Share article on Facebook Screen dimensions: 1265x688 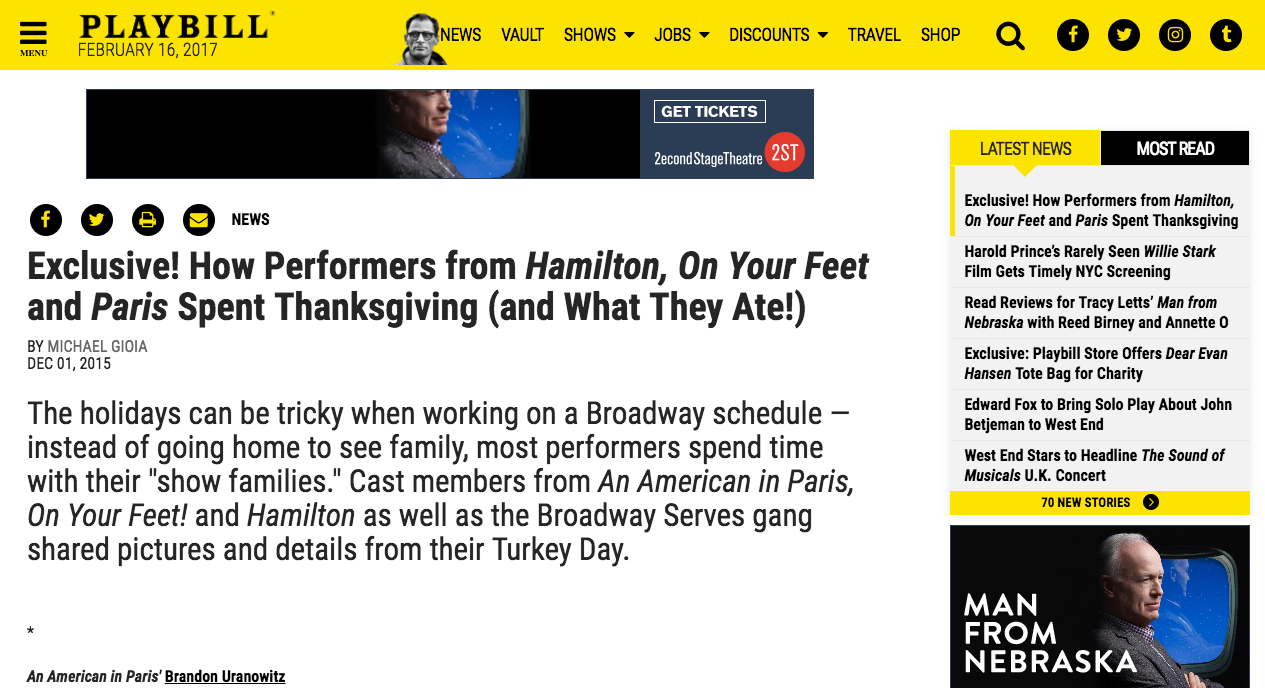pos(46,219)
